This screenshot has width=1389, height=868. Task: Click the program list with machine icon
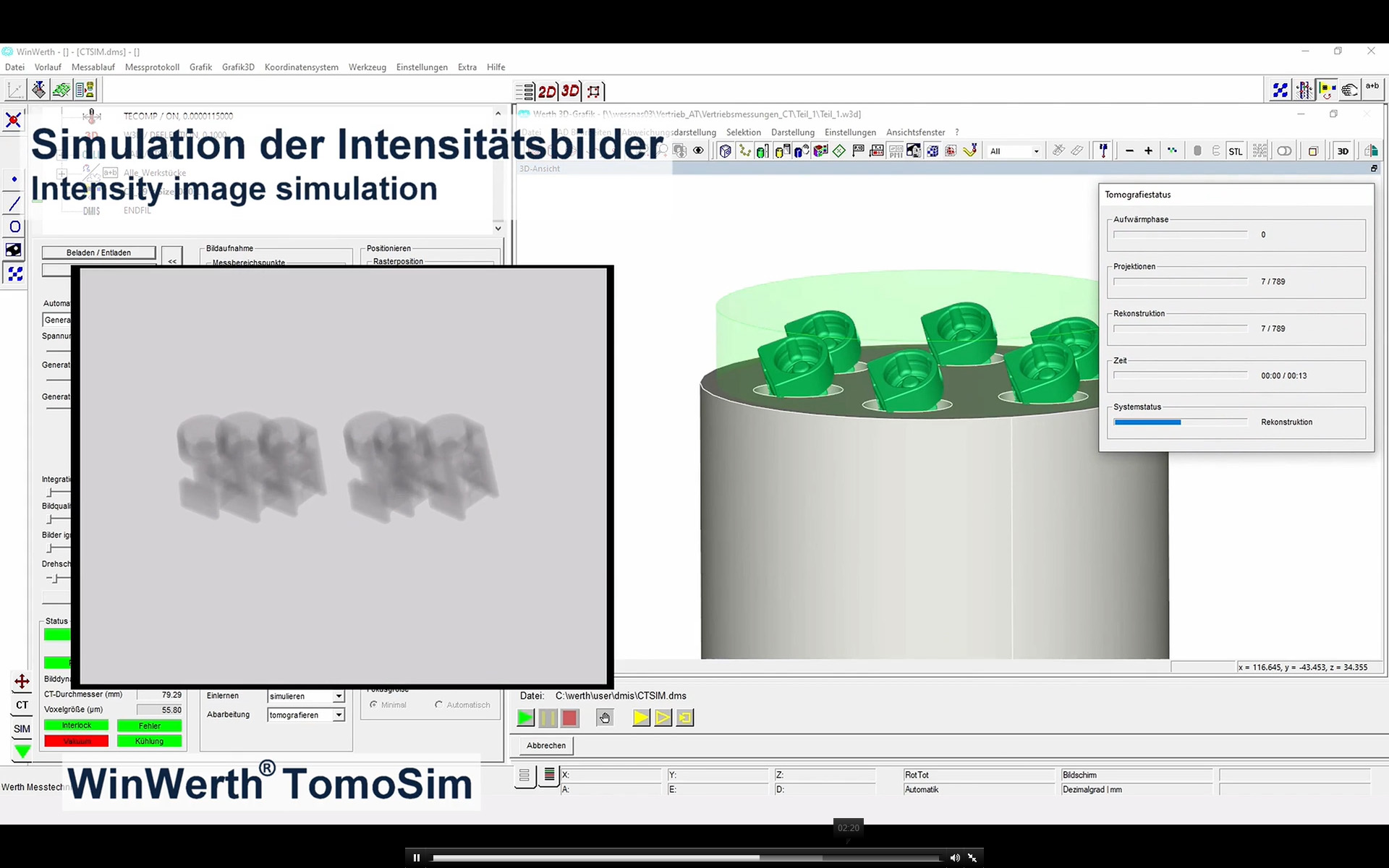point(85,90)
